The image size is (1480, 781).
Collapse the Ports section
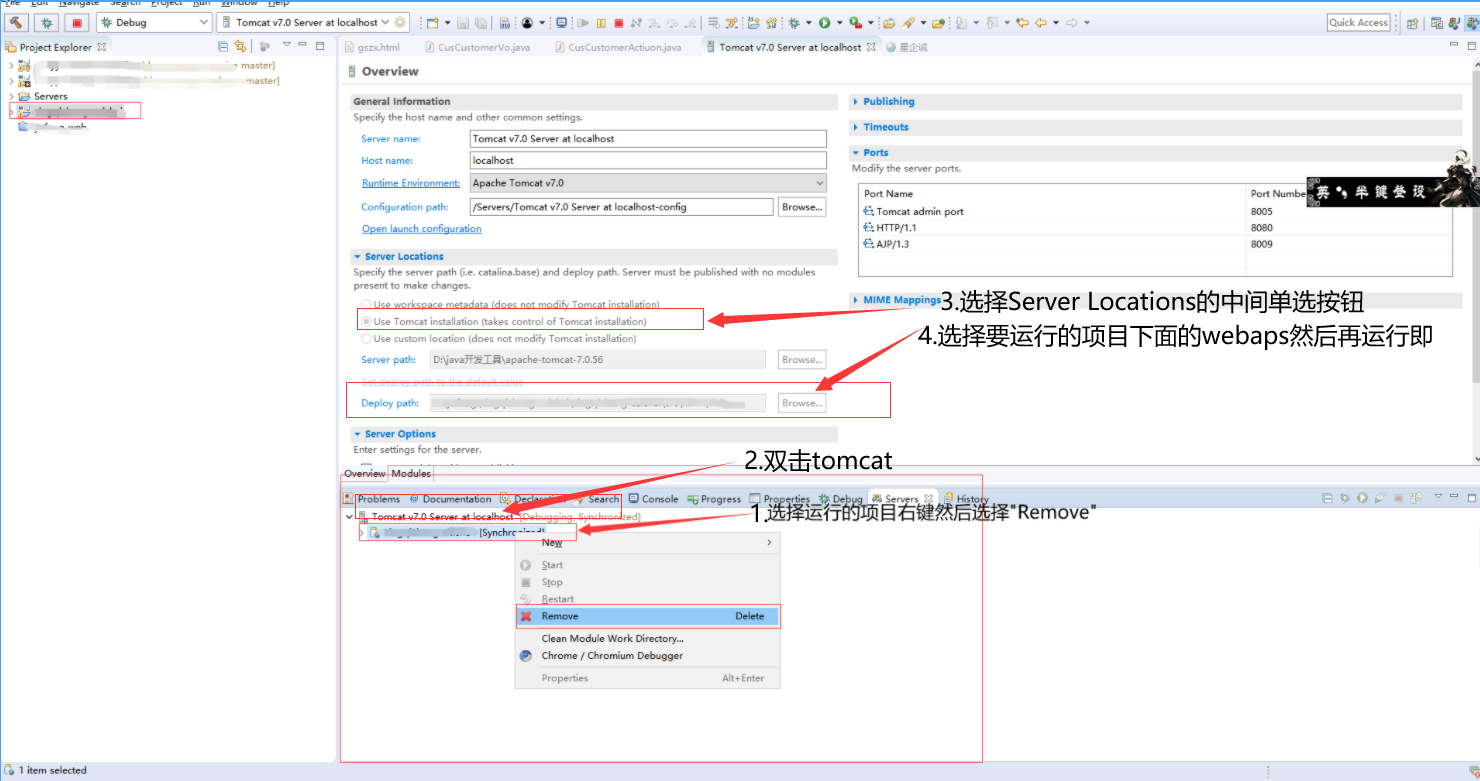click(857, 152)
